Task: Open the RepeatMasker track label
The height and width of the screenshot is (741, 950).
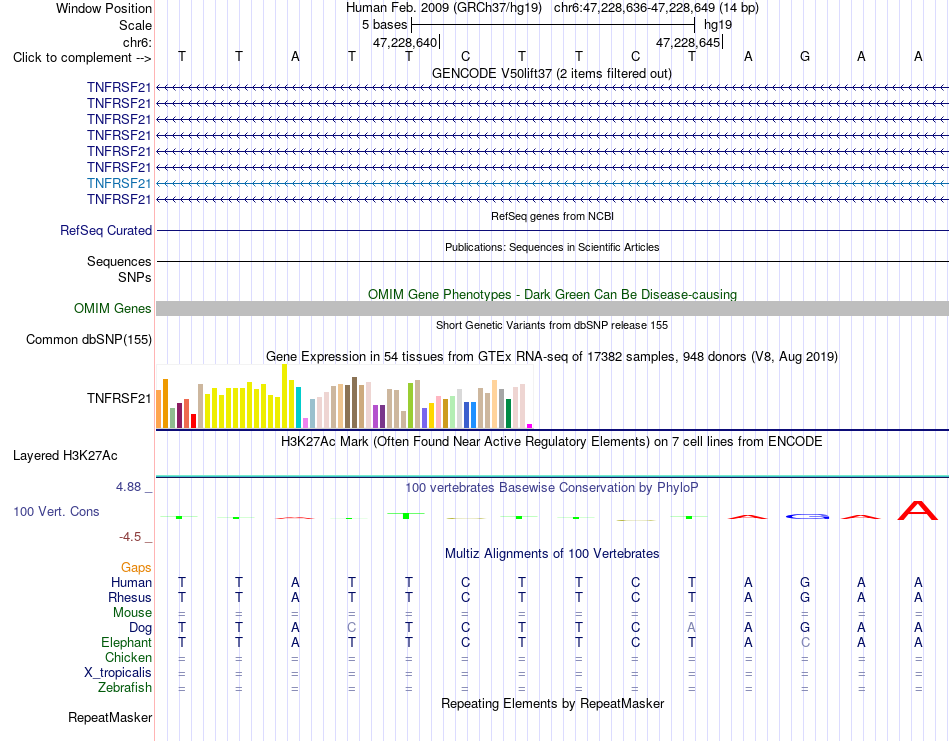Action: 110,717
